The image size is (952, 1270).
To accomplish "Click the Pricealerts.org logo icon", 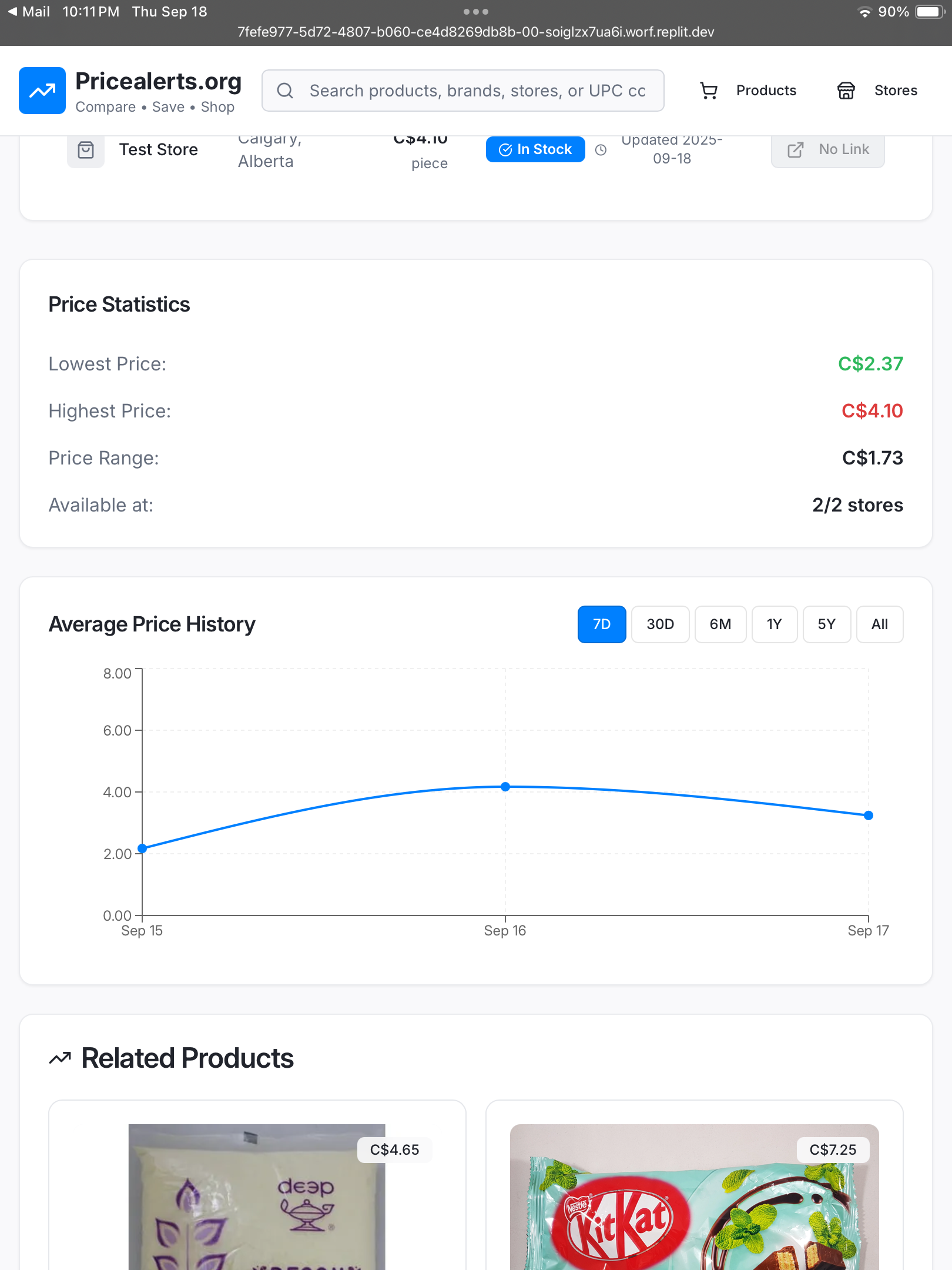I will tap(42, 91).
